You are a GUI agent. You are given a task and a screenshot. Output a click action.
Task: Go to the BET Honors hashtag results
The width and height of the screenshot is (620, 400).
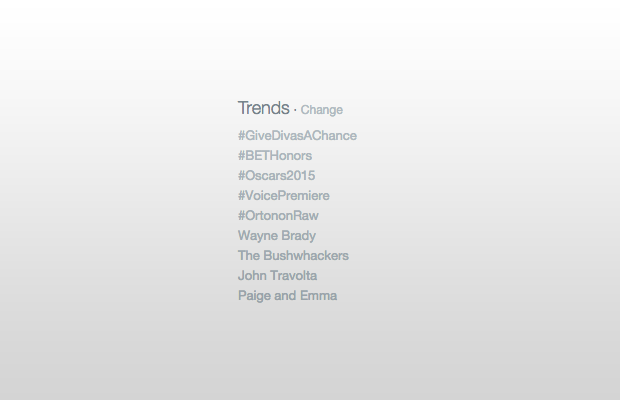275,156
